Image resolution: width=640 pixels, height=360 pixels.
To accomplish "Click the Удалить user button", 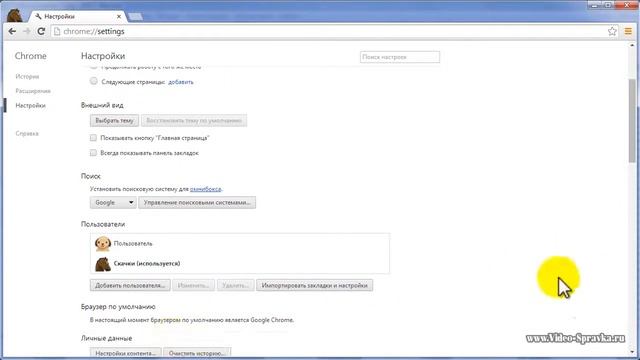I will (x=236, y=285).
